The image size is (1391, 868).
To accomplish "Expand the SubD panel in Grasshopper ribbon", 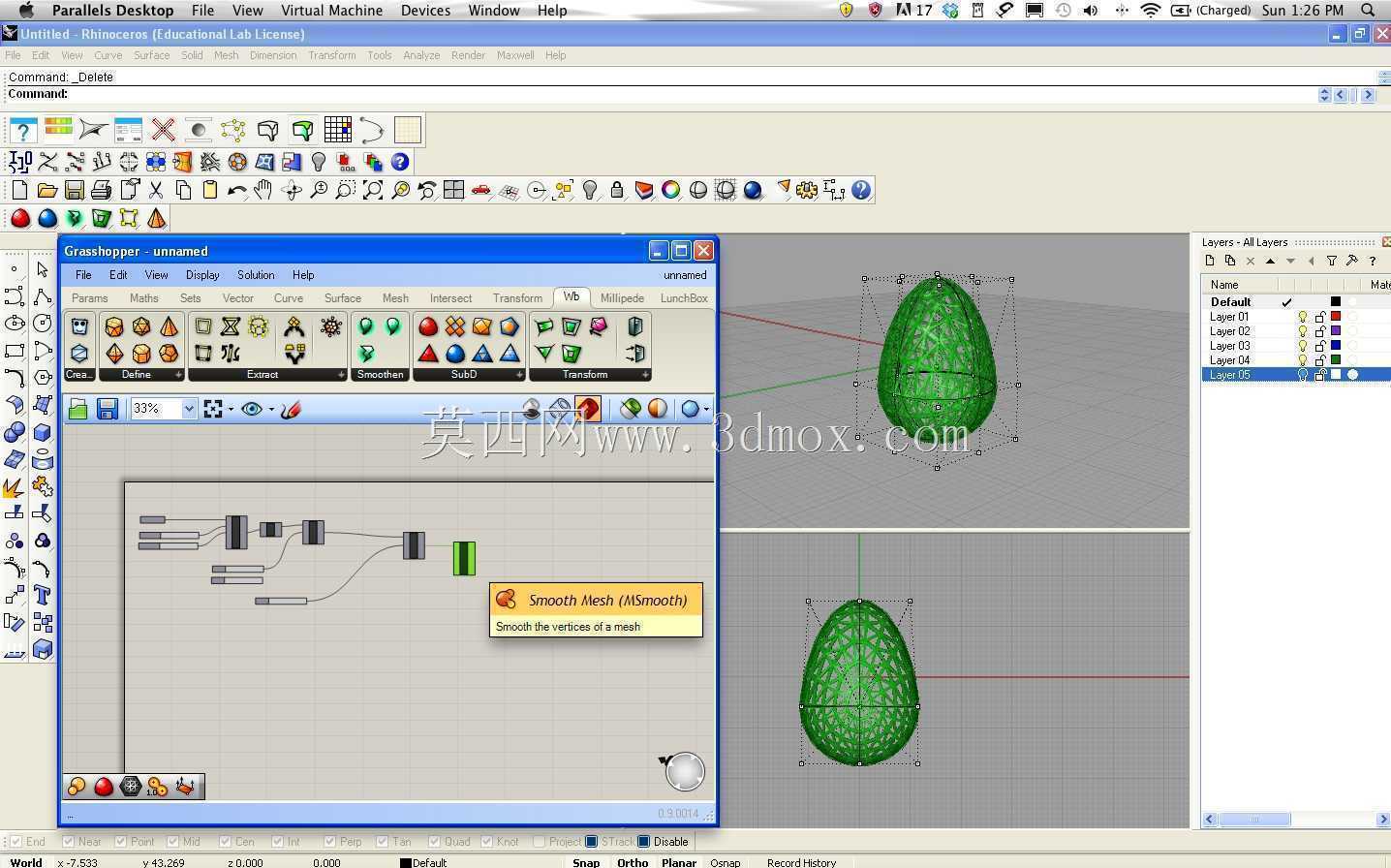I will (x=519, y=375).
